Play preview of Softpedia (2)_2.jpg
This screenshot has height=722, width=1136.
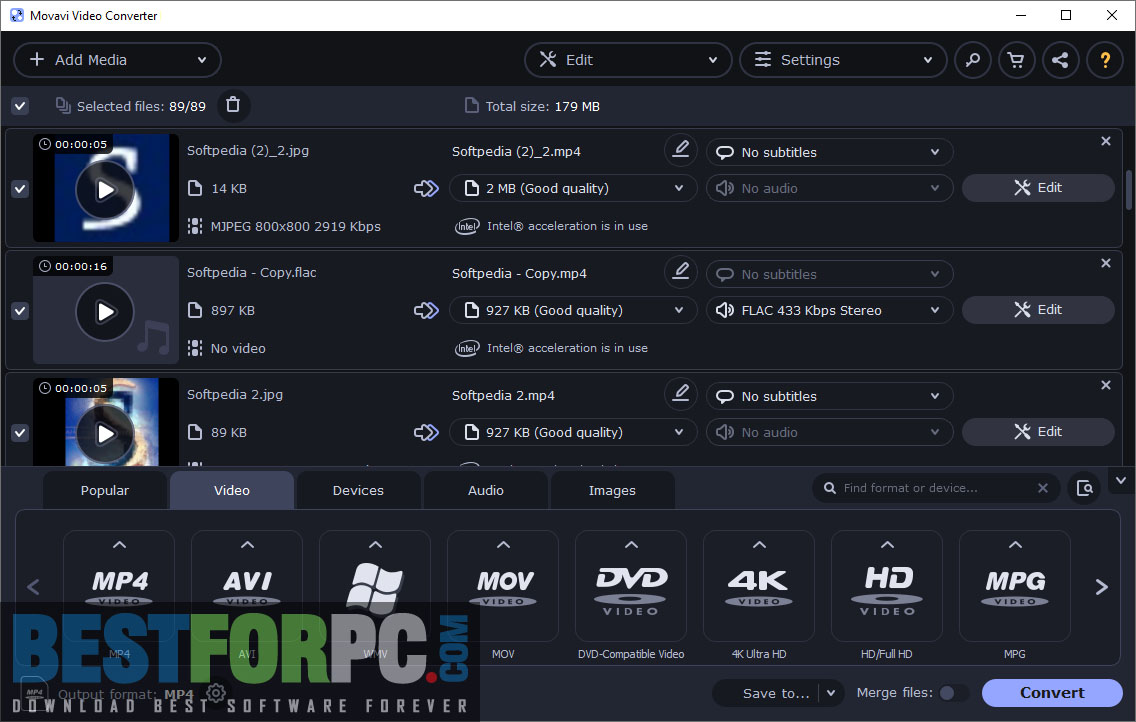[x=105, y=190]
